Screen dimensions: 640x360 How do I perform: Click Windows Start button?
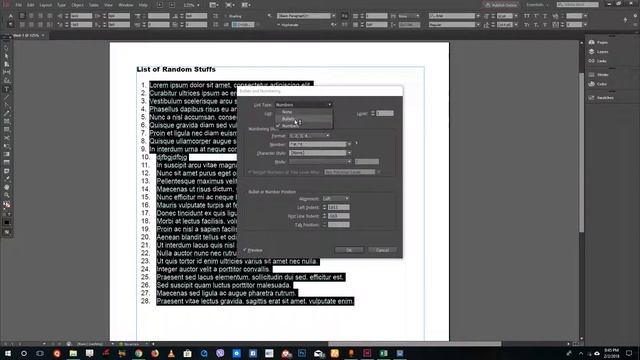pos(7,353)
